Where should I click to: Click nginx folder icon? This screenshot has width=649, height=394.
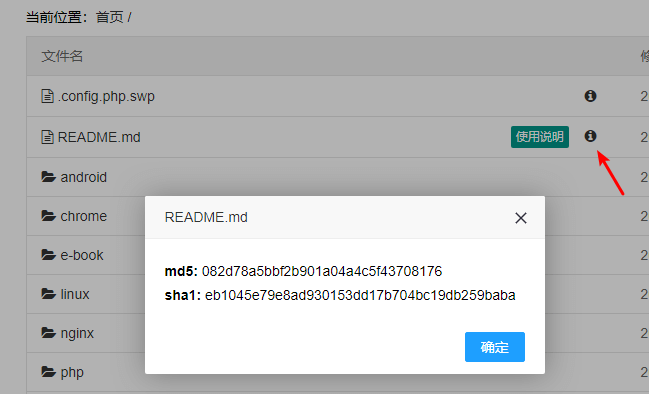point(48,332)
